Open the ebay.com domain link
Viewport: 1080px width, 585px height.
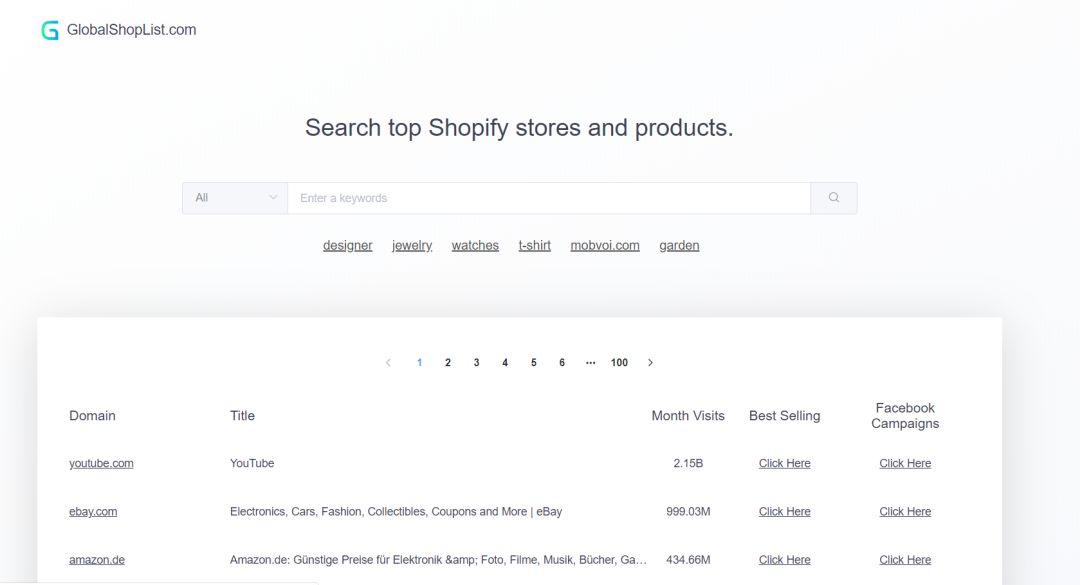tap(92, 511)
